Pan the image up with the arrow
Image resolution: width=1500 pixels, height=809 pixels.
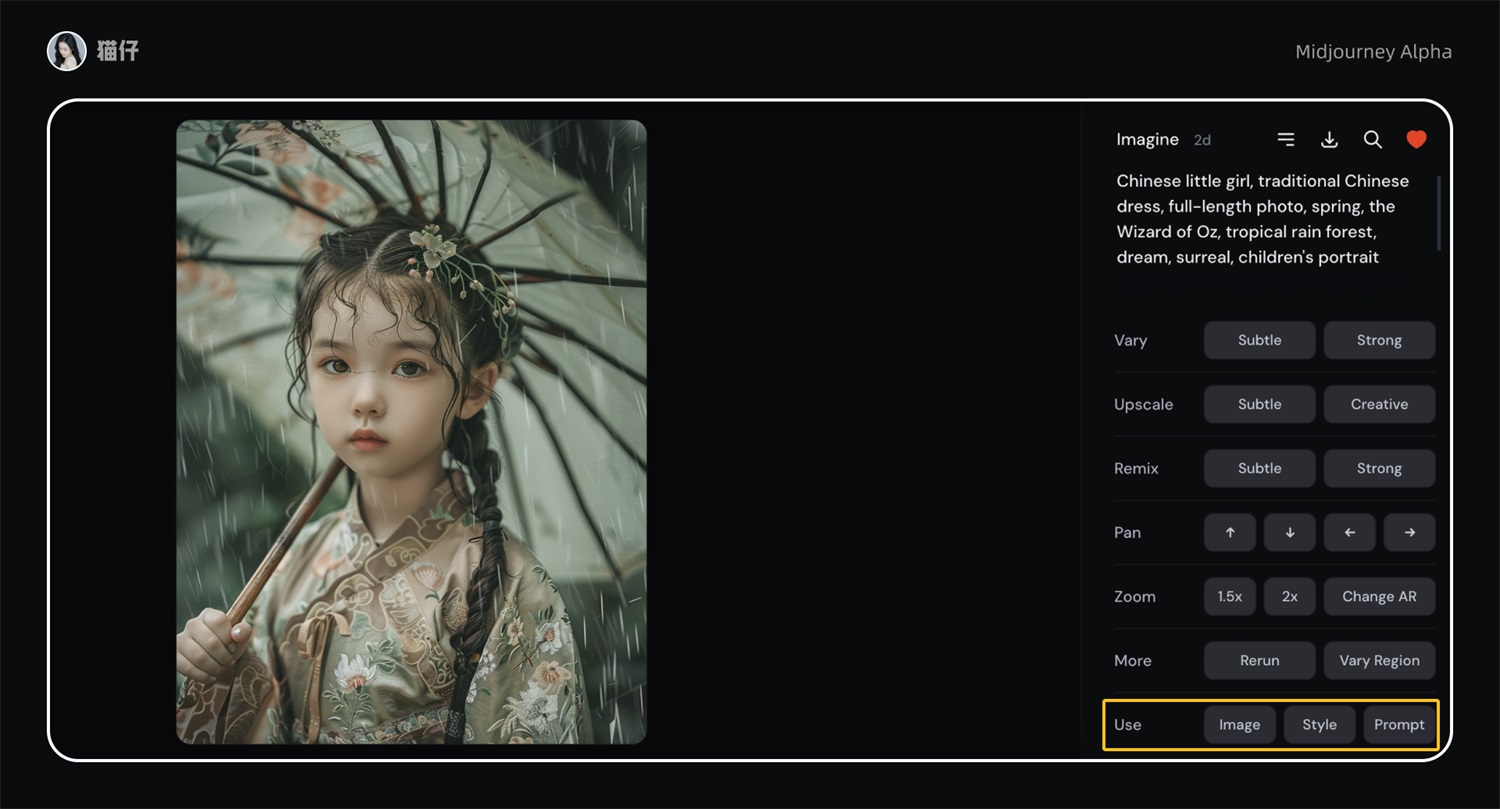pos(1230,533)
